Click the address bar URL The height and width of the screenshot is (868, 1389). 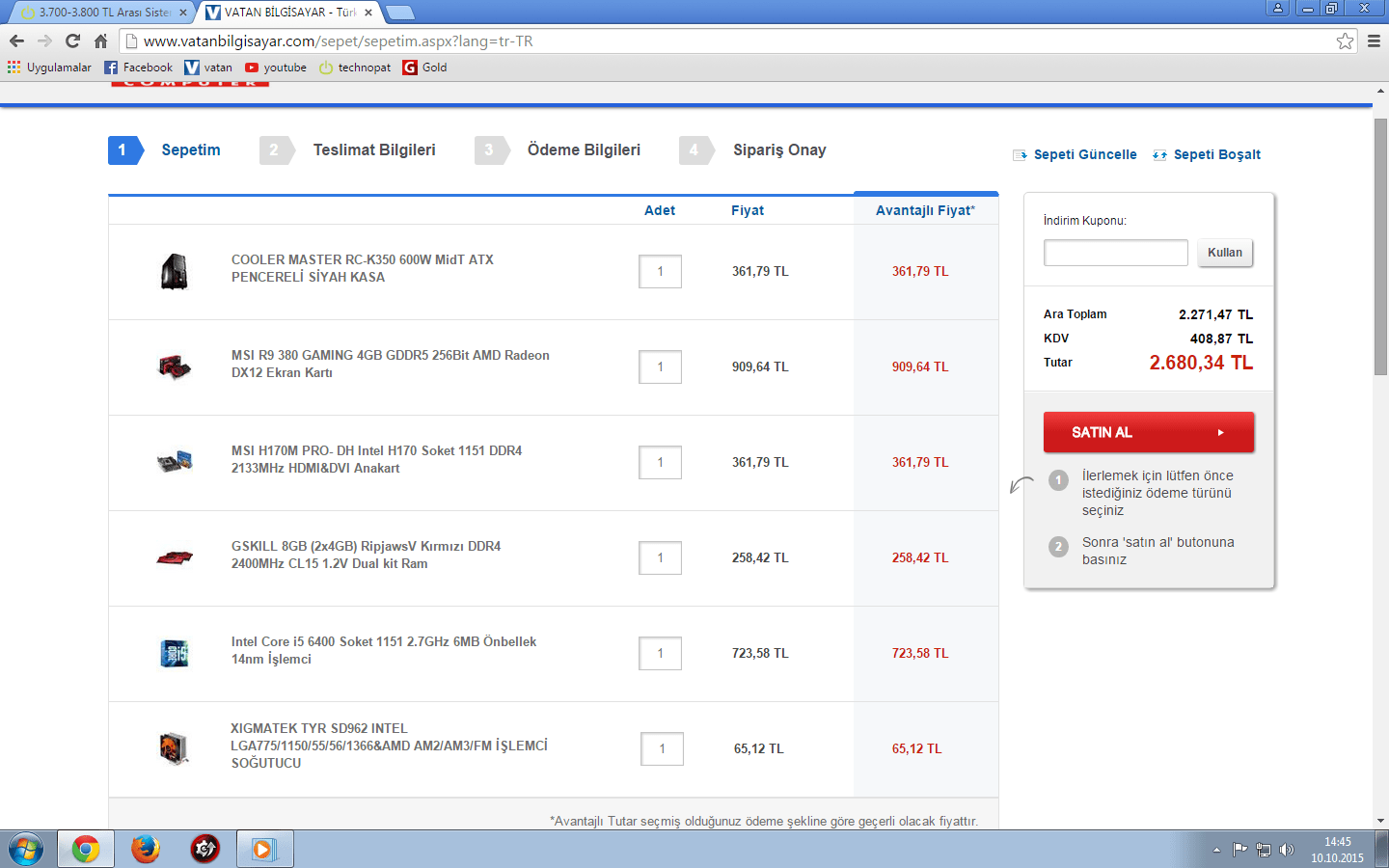point(339,41)
